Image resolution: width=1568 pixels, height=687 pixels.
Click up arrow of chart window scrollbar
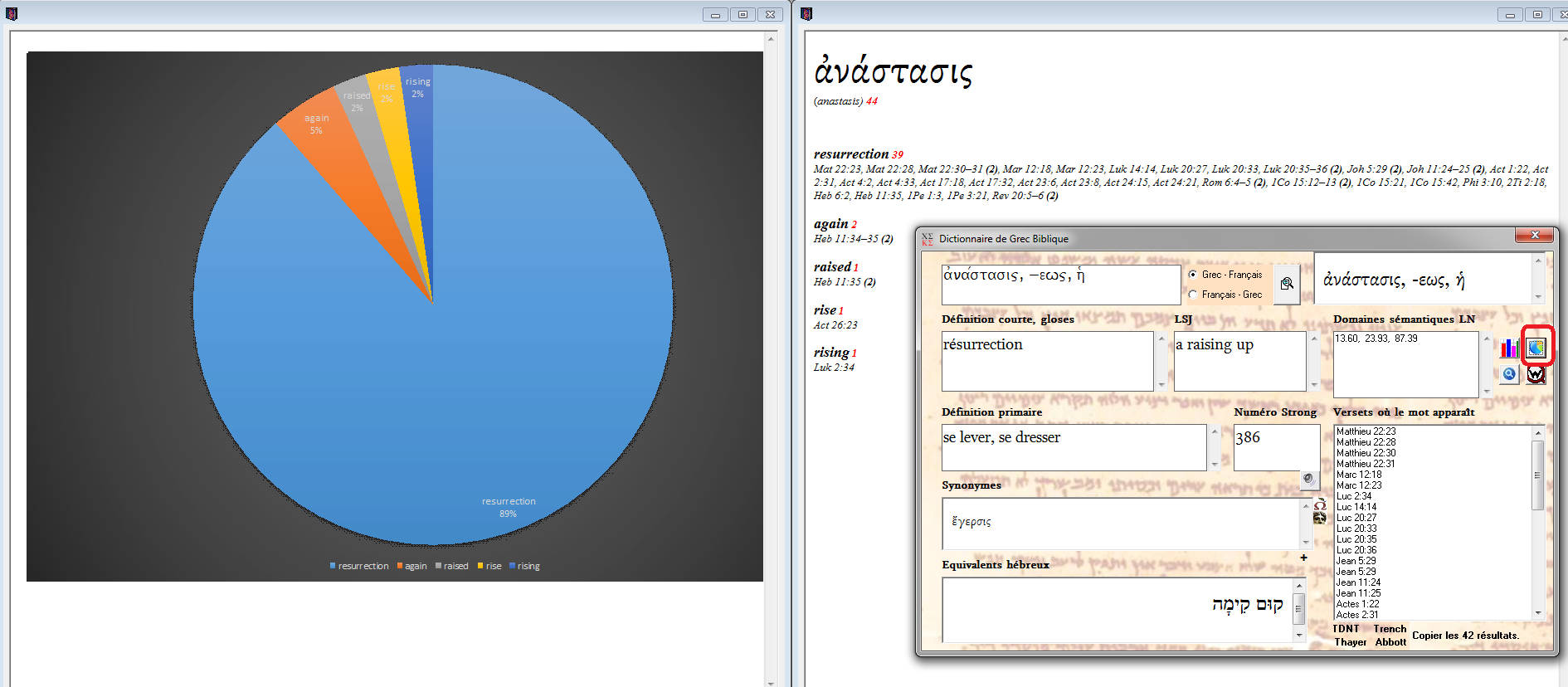(771, 39)
